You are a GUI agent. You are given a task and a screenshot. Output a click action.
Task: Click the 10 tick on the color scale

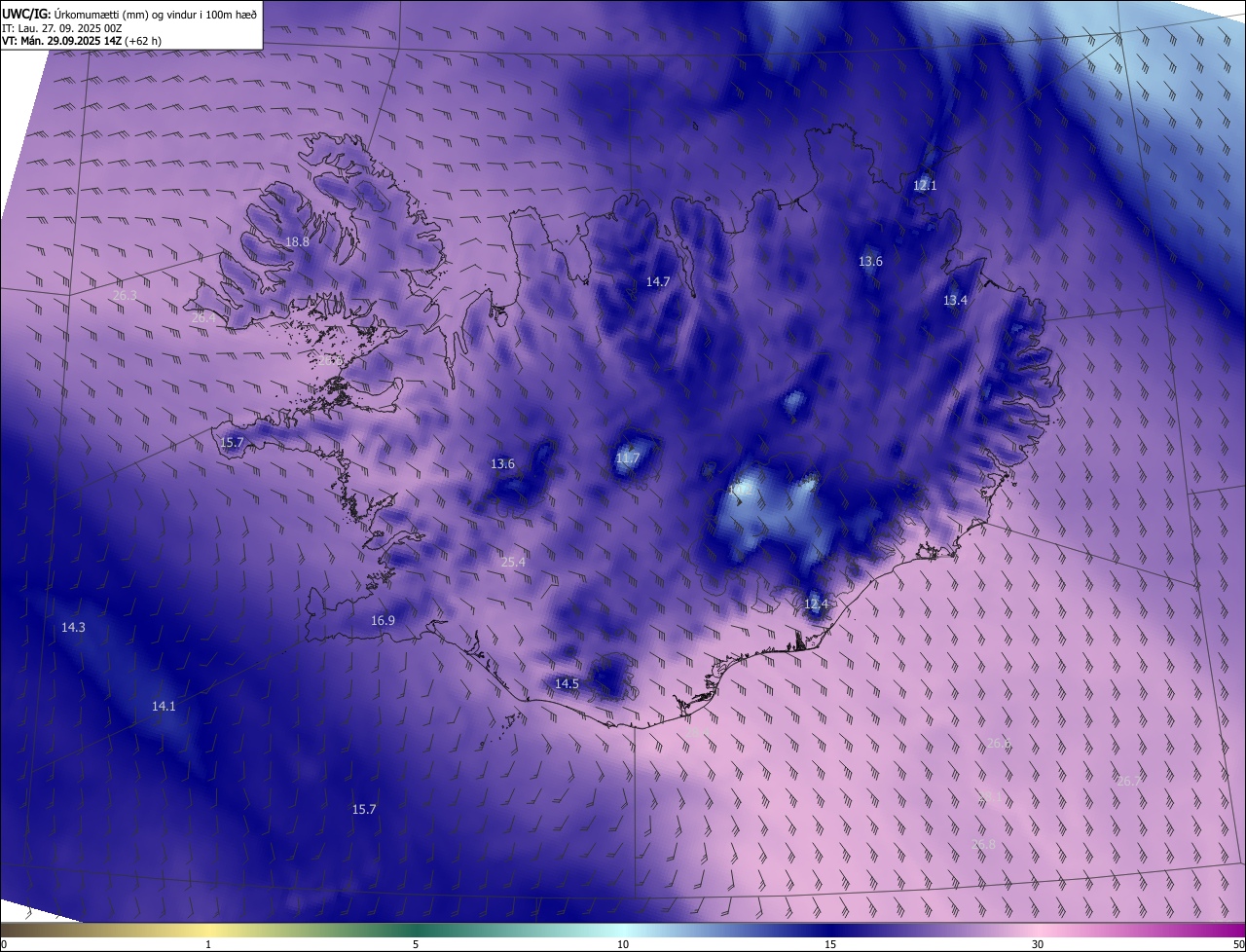coord(623,944)
